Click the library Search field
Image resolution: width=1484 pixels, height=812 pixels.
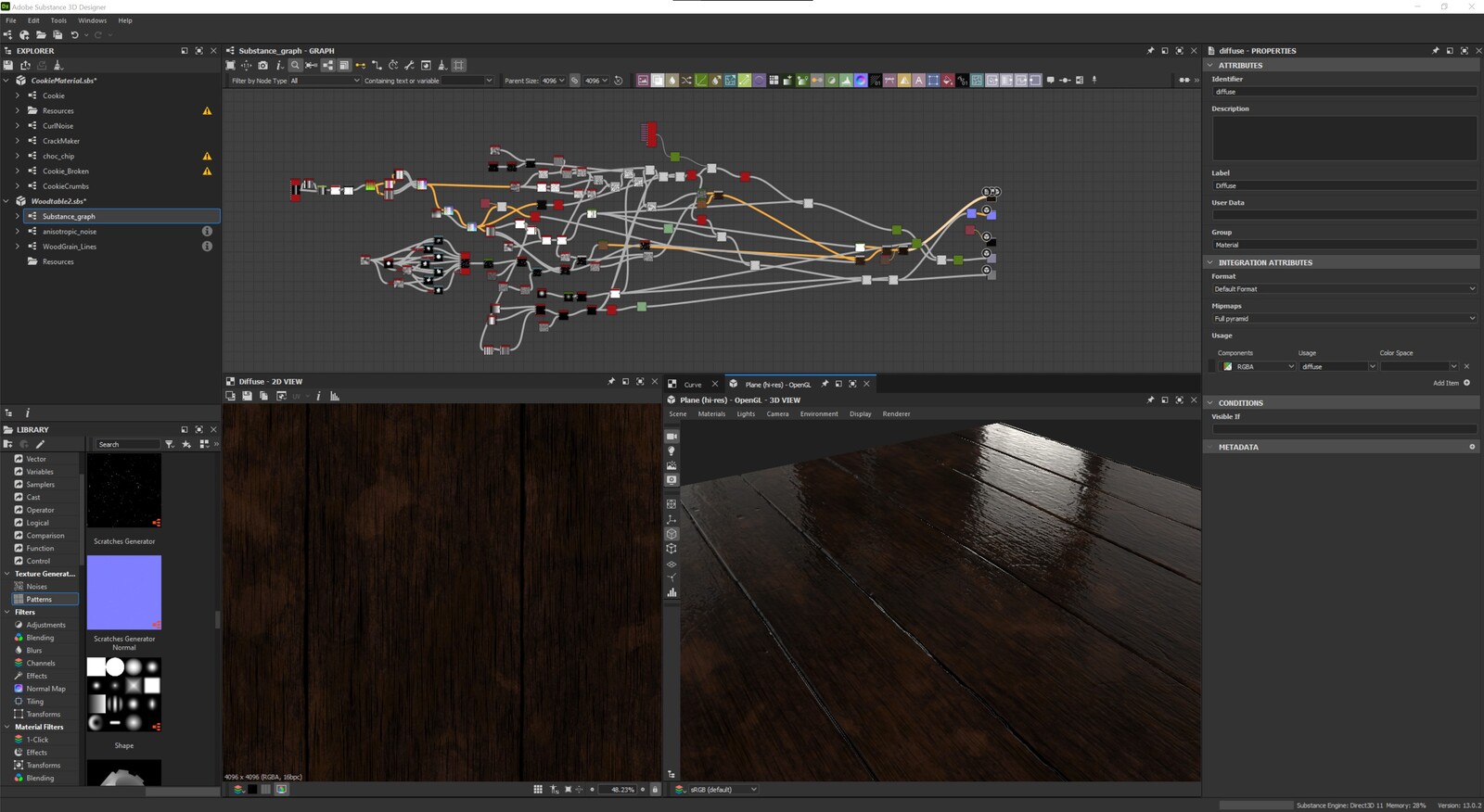click(128, 444)
